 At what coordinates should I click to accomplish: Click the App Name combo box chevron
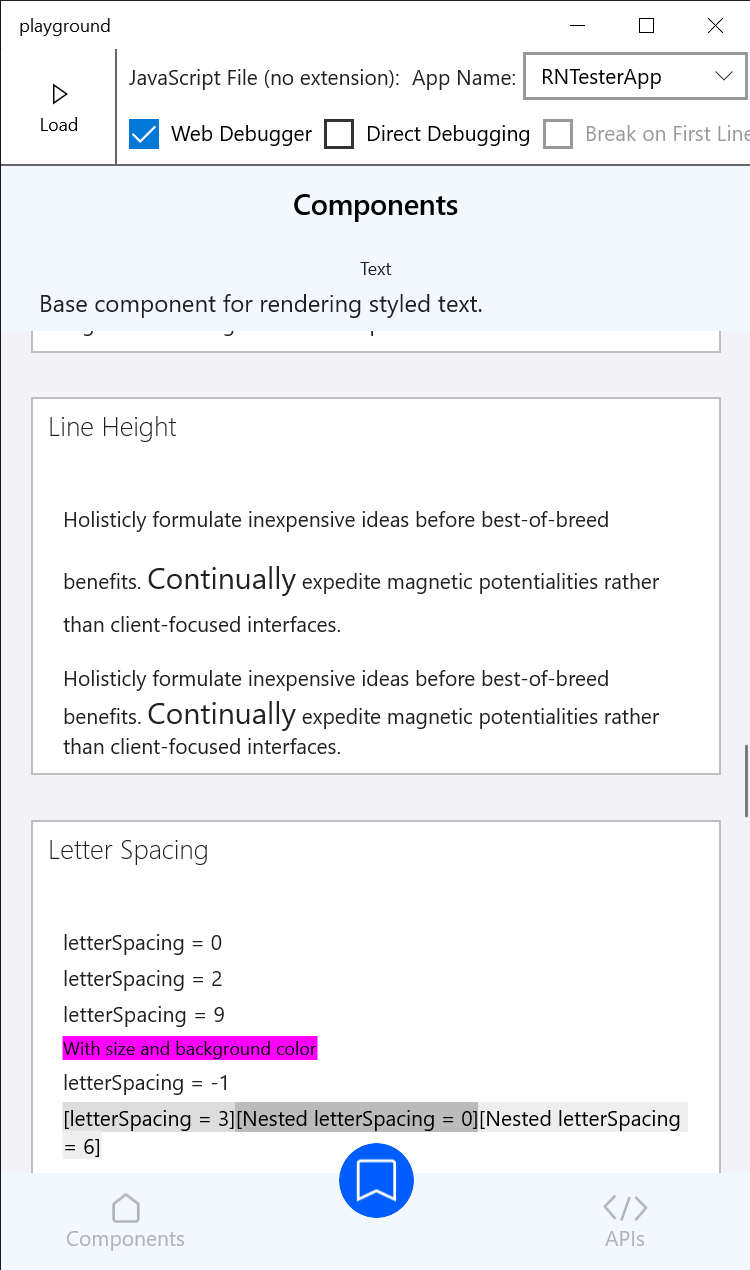click(722, 76)
